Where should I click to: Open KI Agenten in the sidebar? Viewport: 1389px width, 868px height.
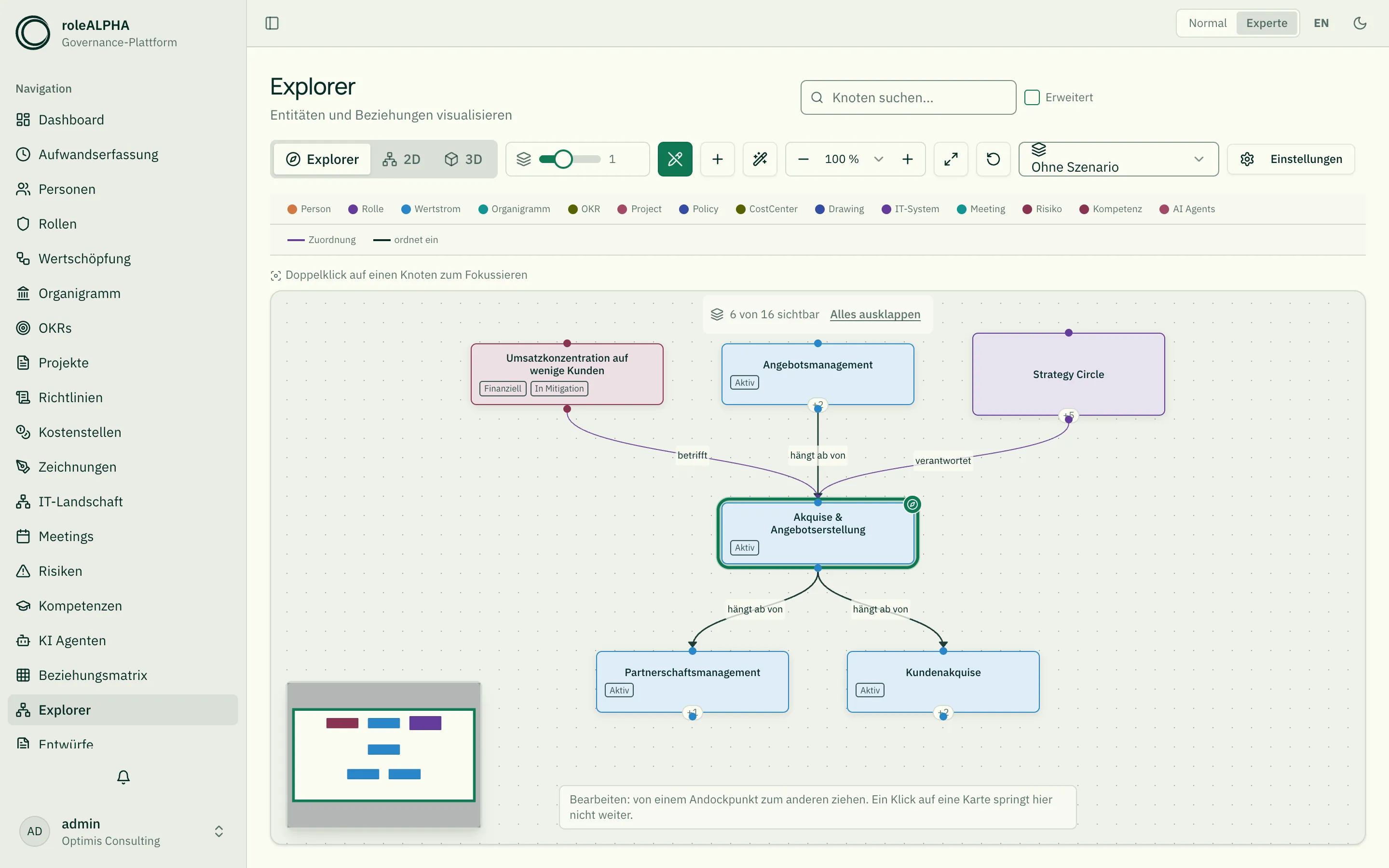coord(123,641)
